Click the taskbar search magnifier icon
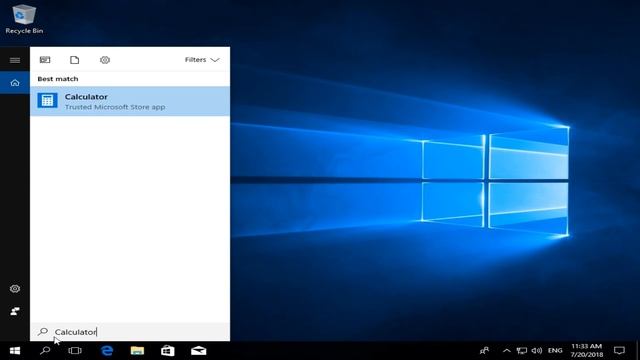Image resolution: width=640 pixels, height=360 pixels. (x=45, y=351)
